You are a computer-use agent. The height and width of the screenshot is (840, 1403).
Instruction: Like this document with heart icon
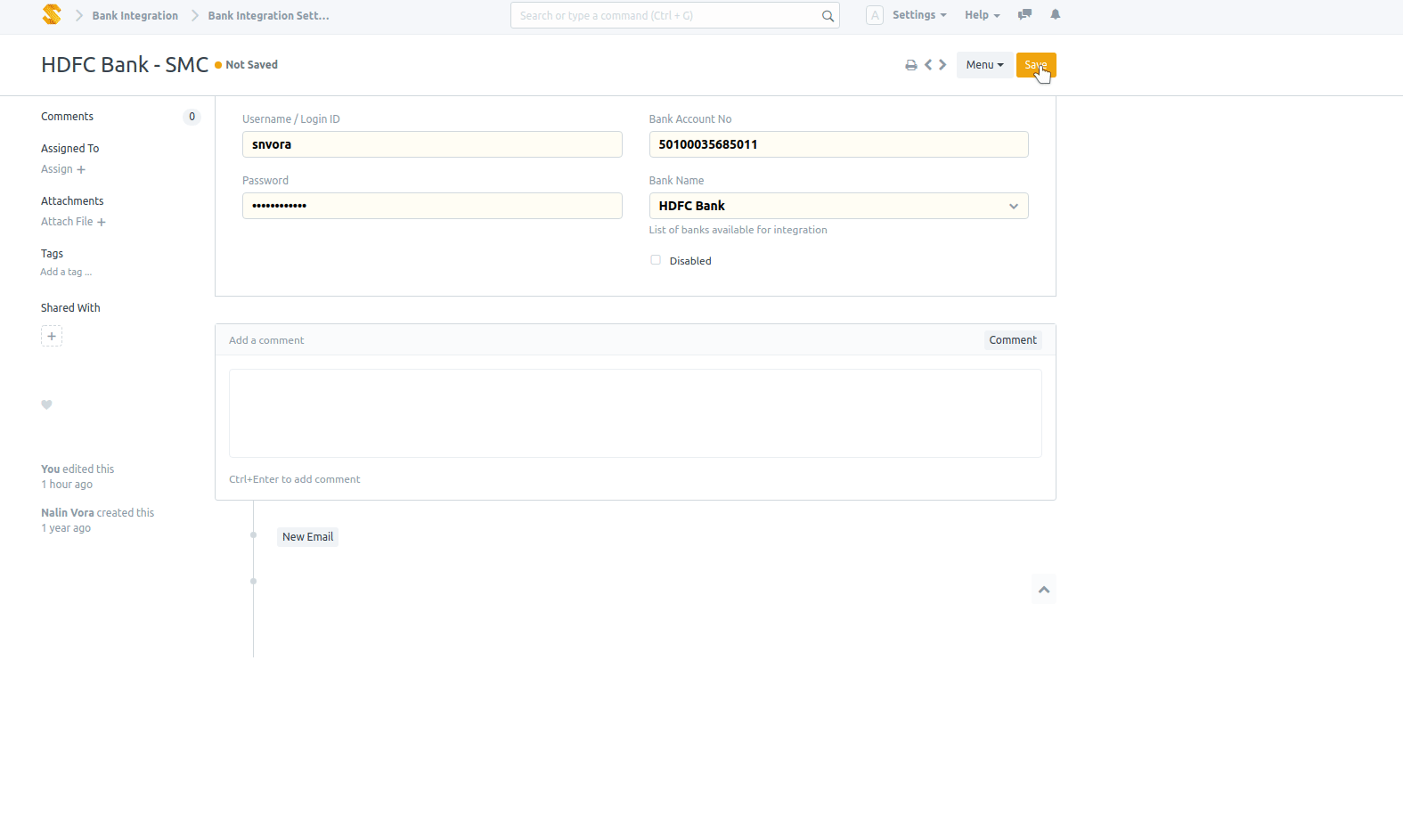pyautogui.click(x=47, y=404)
